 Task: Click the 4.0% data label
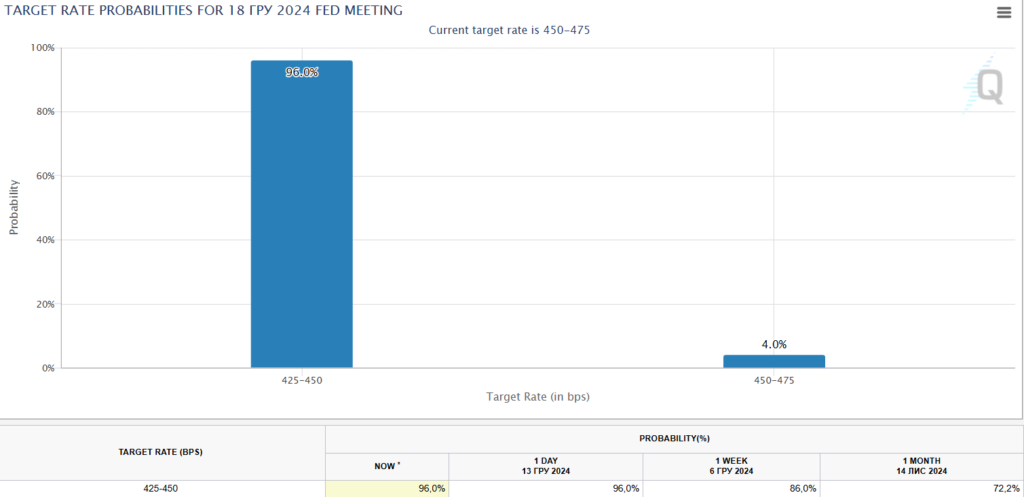(774, 344)
